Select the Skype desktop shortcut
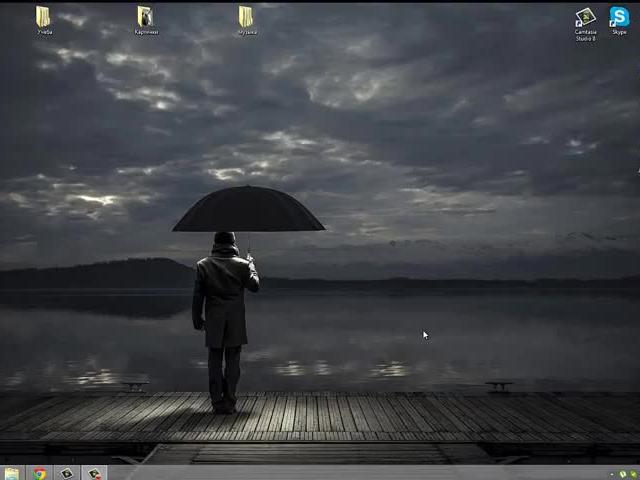The image size is (640, 480). click(x=619, y=20)
